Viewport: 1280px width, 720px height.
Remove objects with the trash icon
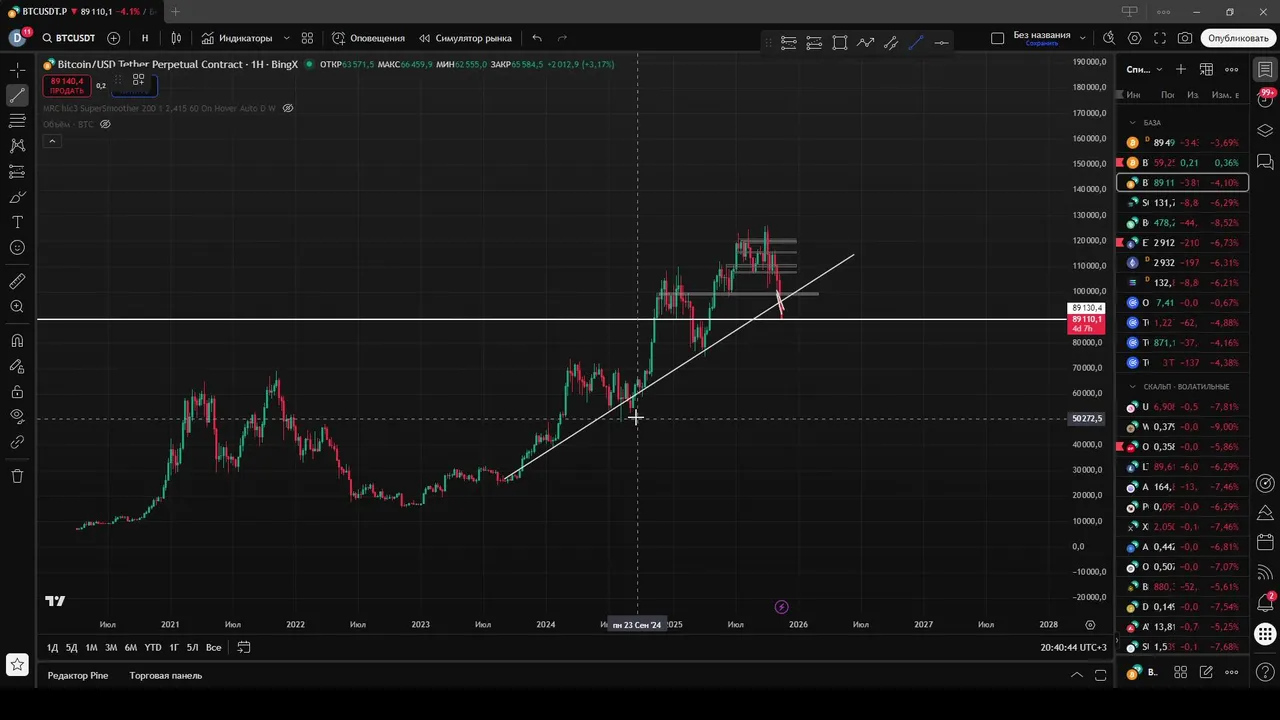[x=17, y=476]
